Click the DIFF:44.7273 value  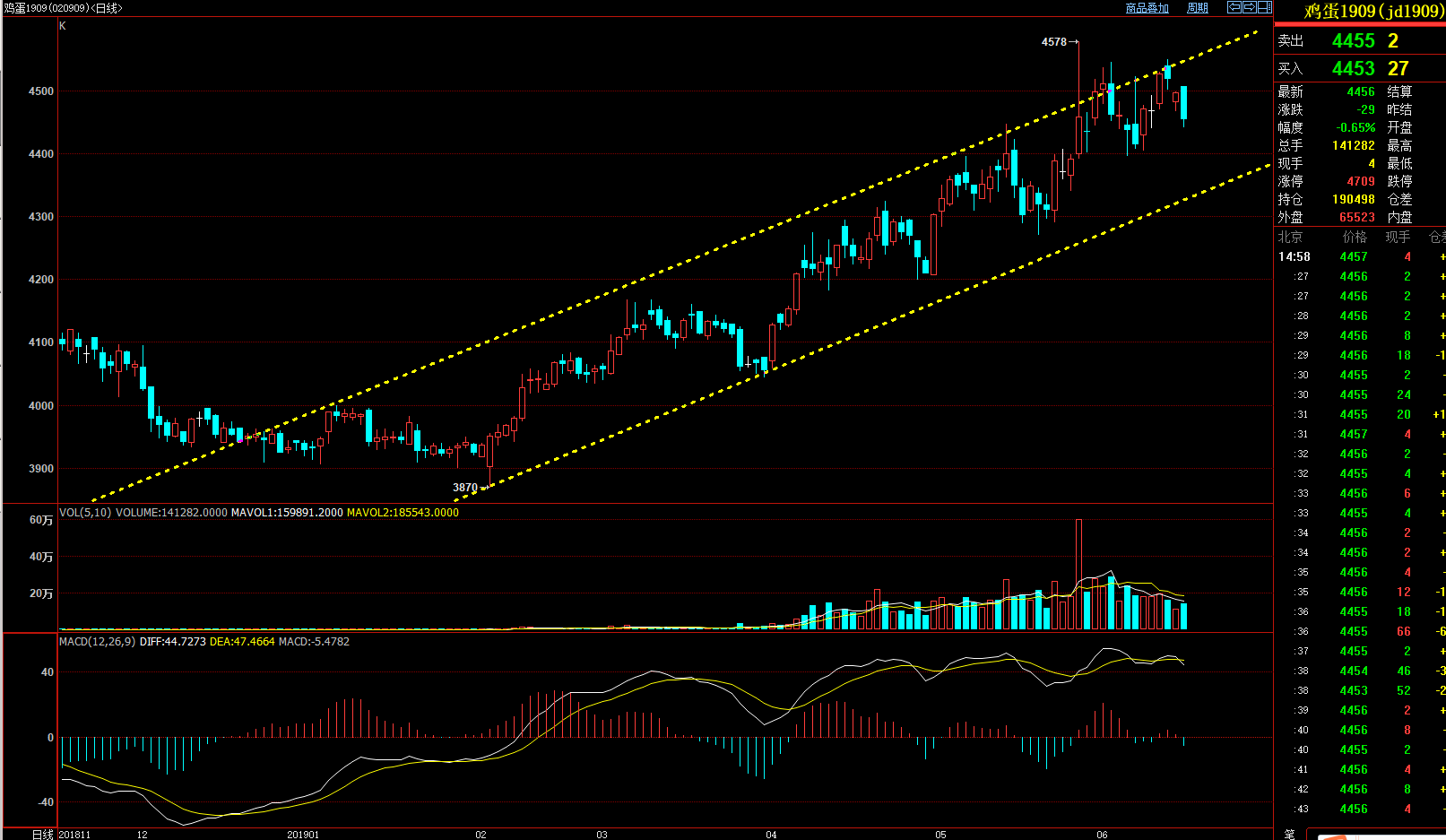point(173,642)
